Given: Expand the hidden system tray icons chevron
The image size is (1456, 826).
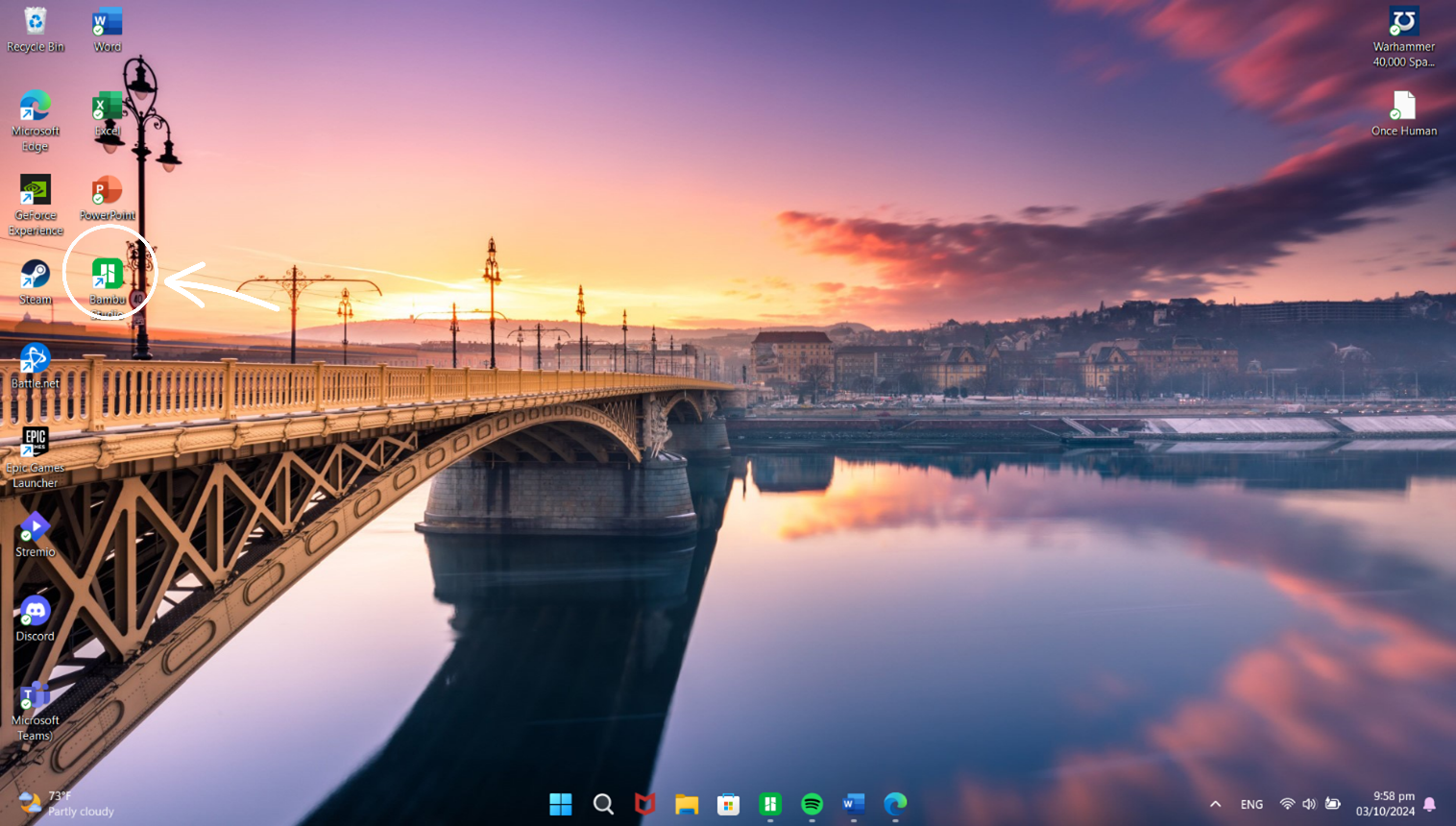Looking at the screenshot, I should [1215, 804].
